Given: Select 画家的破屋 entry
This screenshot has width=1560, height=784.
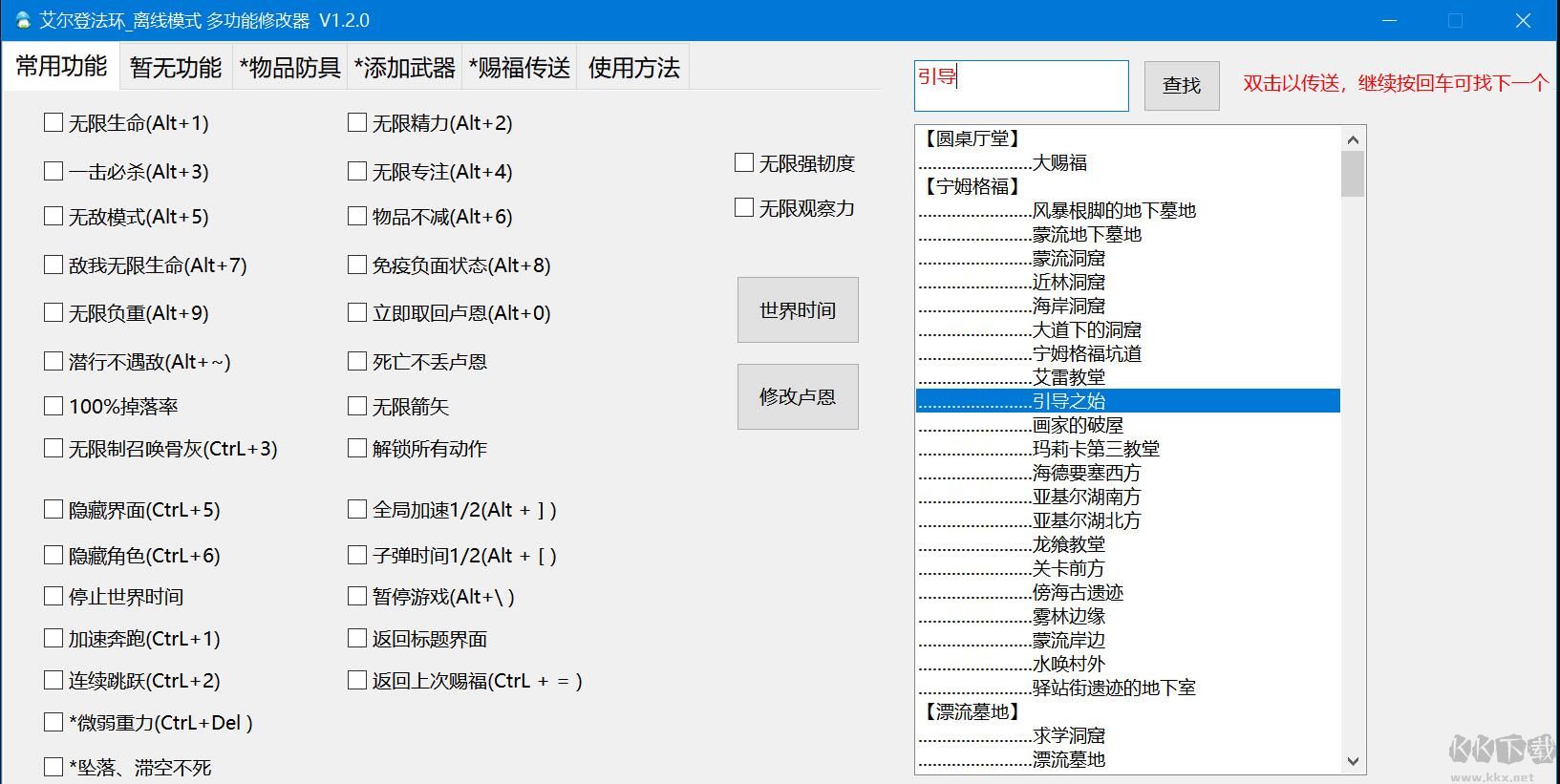Looking at the screenshot, I should pyautogui.click(x=1128, y=425).
